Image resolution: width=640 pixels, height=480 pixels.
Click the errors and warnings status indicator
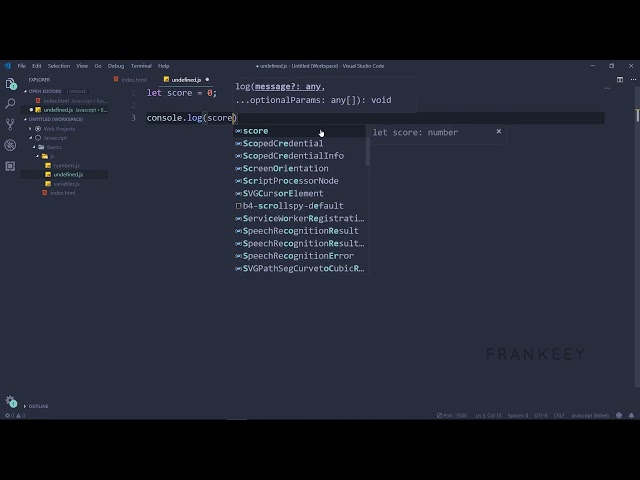coord(15,416)
